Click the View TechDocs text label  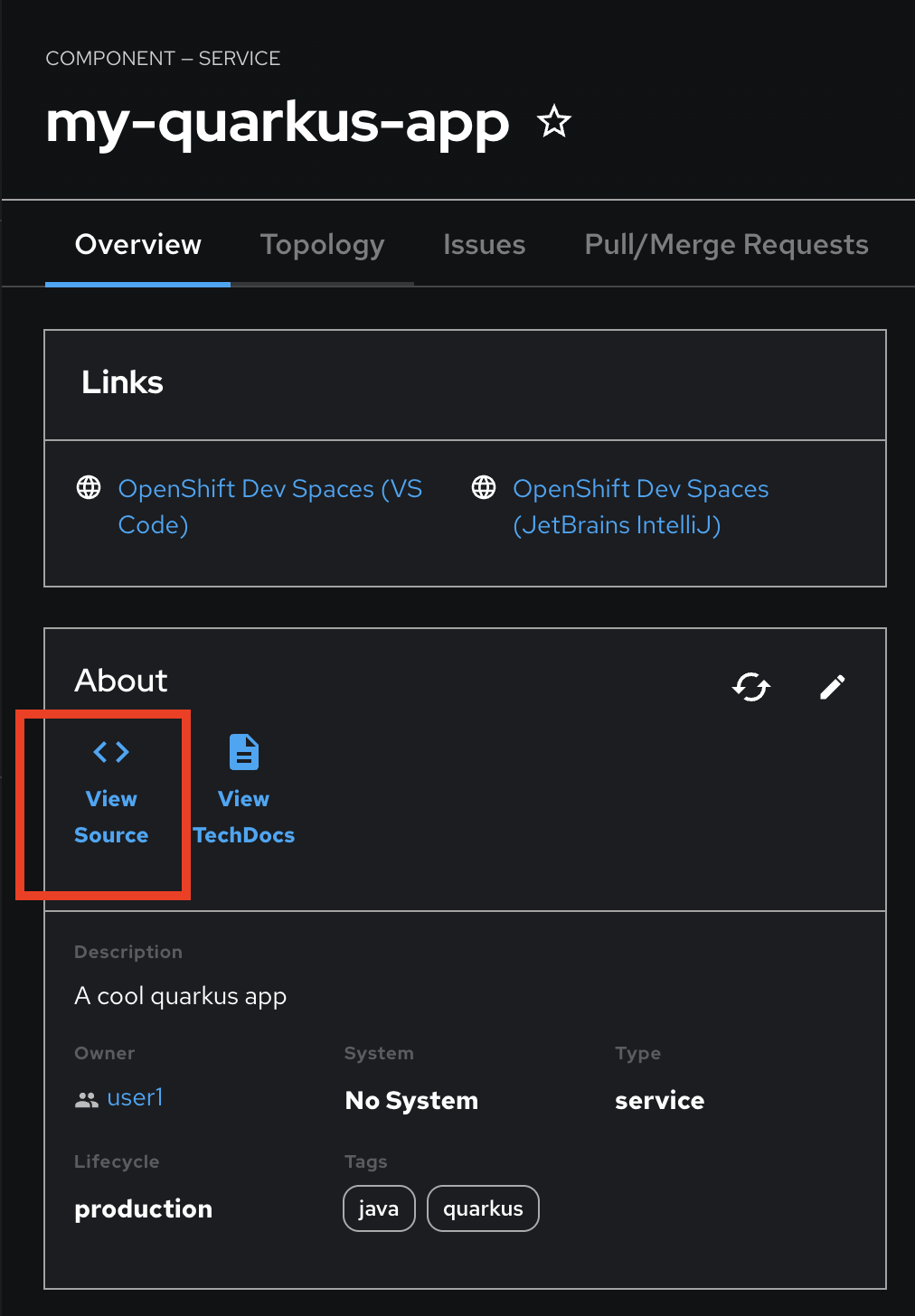pos(244,817)
